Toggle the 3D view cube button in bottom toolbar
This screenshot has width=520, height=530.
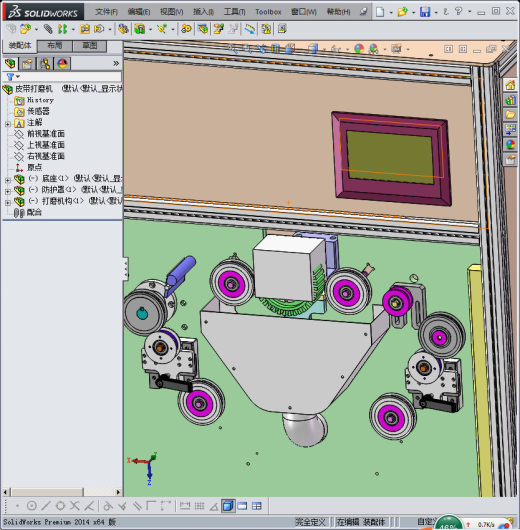(x=228, y=506)
